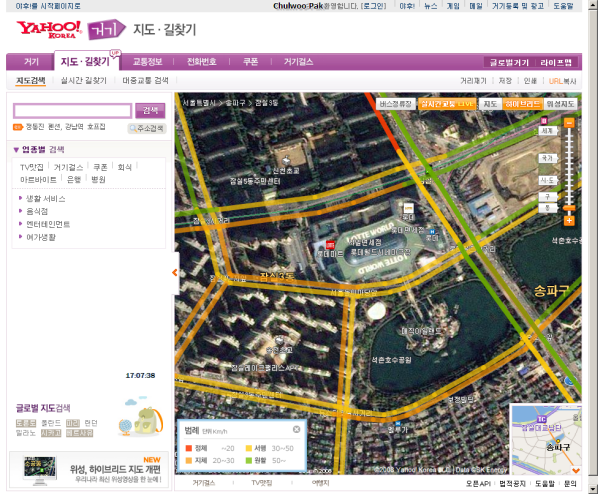Open the 교통정보 tab

tap(148, 62)
